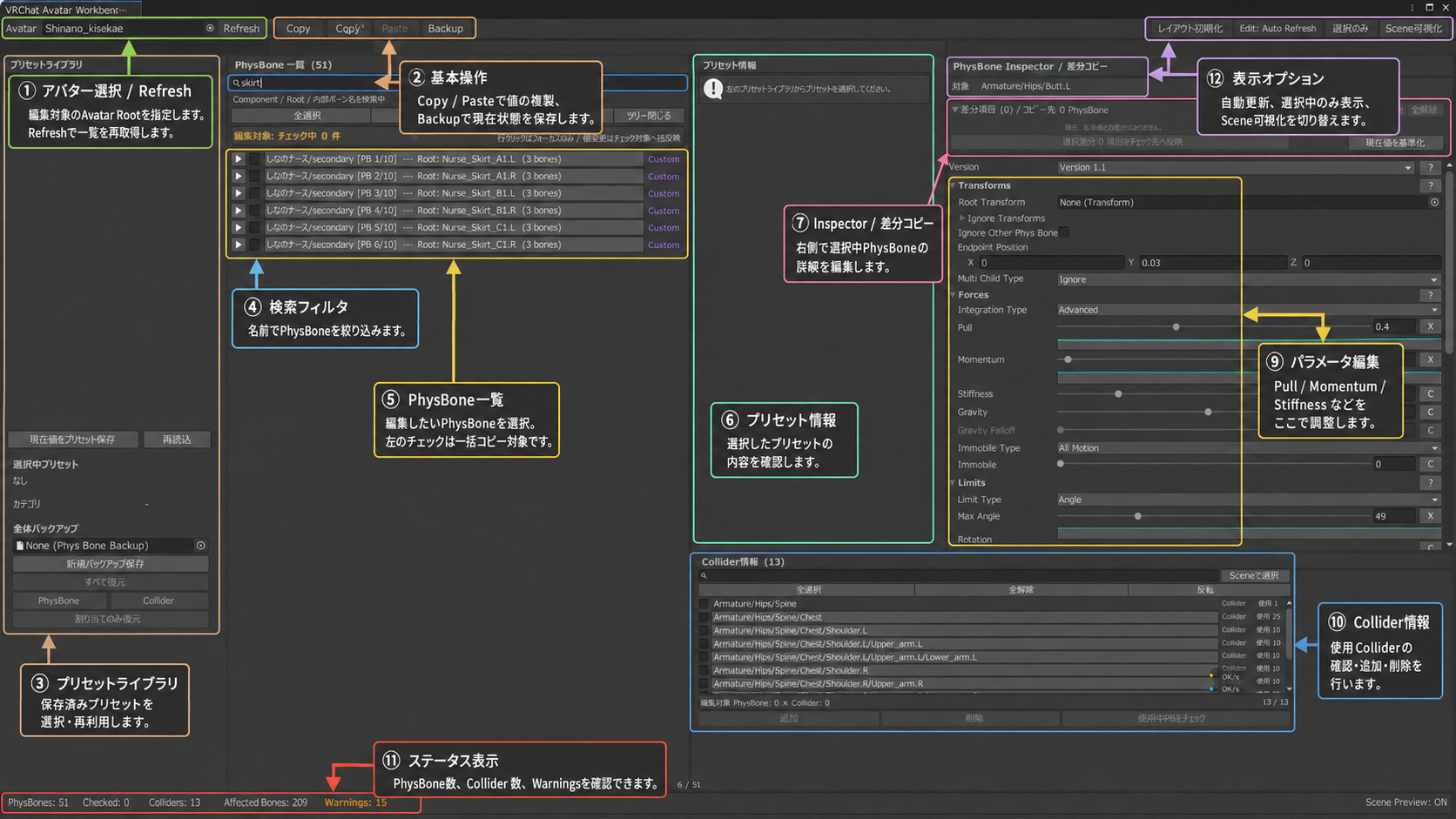Click the C button next to Immobile

point(1430,464)
